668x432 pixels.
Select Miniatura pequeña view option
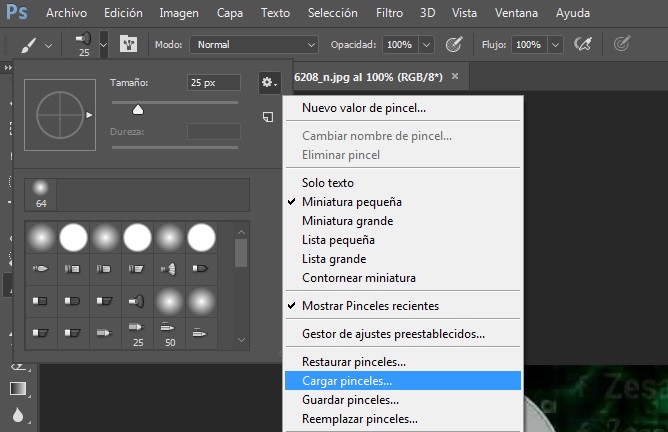point(346,202)
